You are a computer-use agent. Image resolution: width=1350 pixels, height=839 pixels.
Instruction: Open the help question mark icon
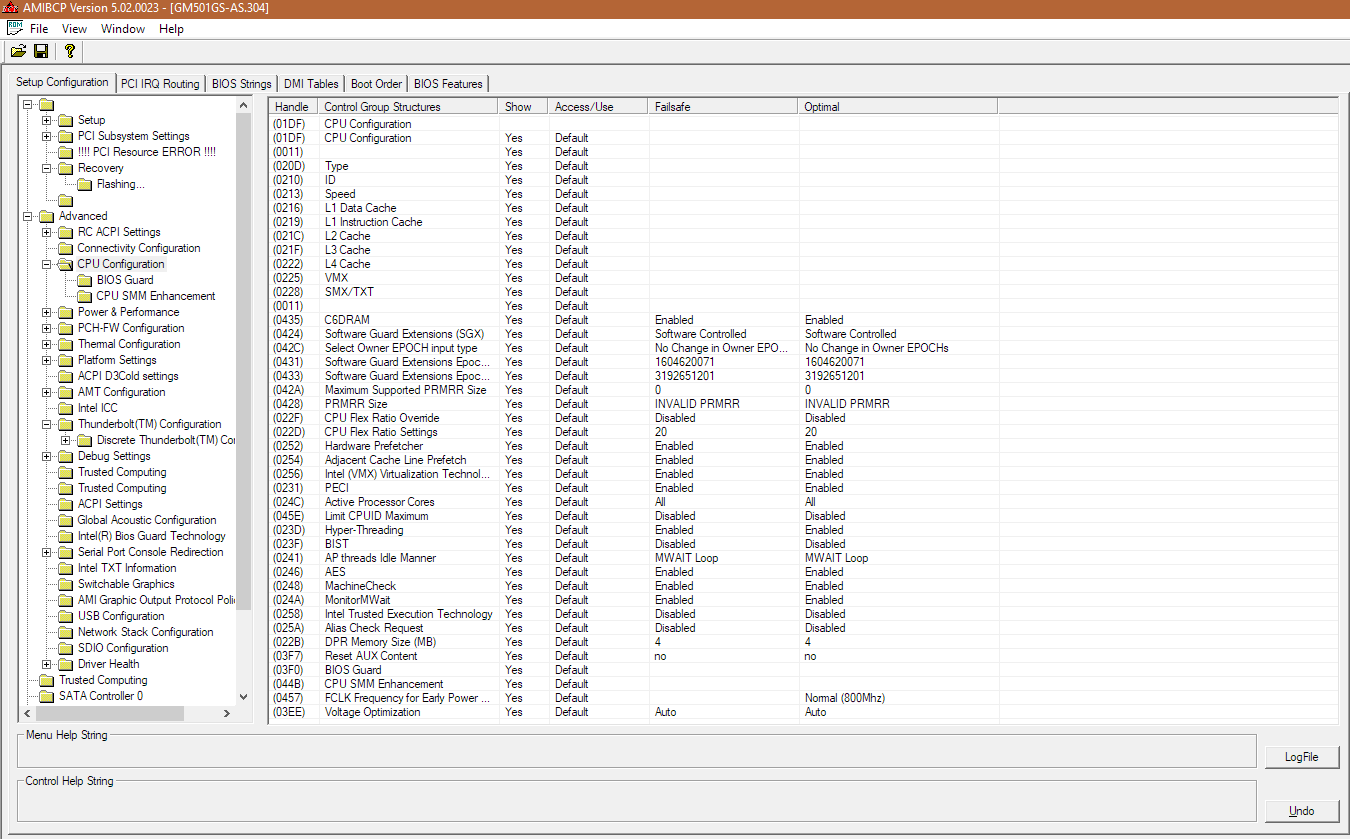(69, 51)
